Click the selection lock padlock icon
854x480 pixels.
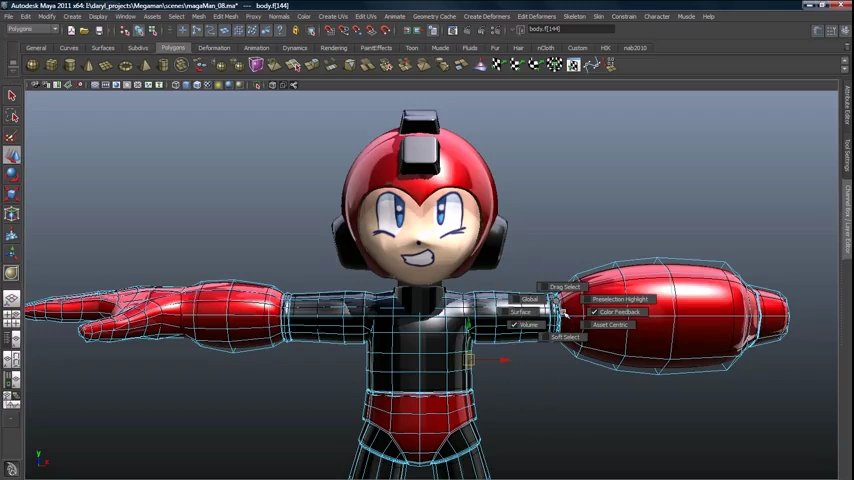coord(296,31)
